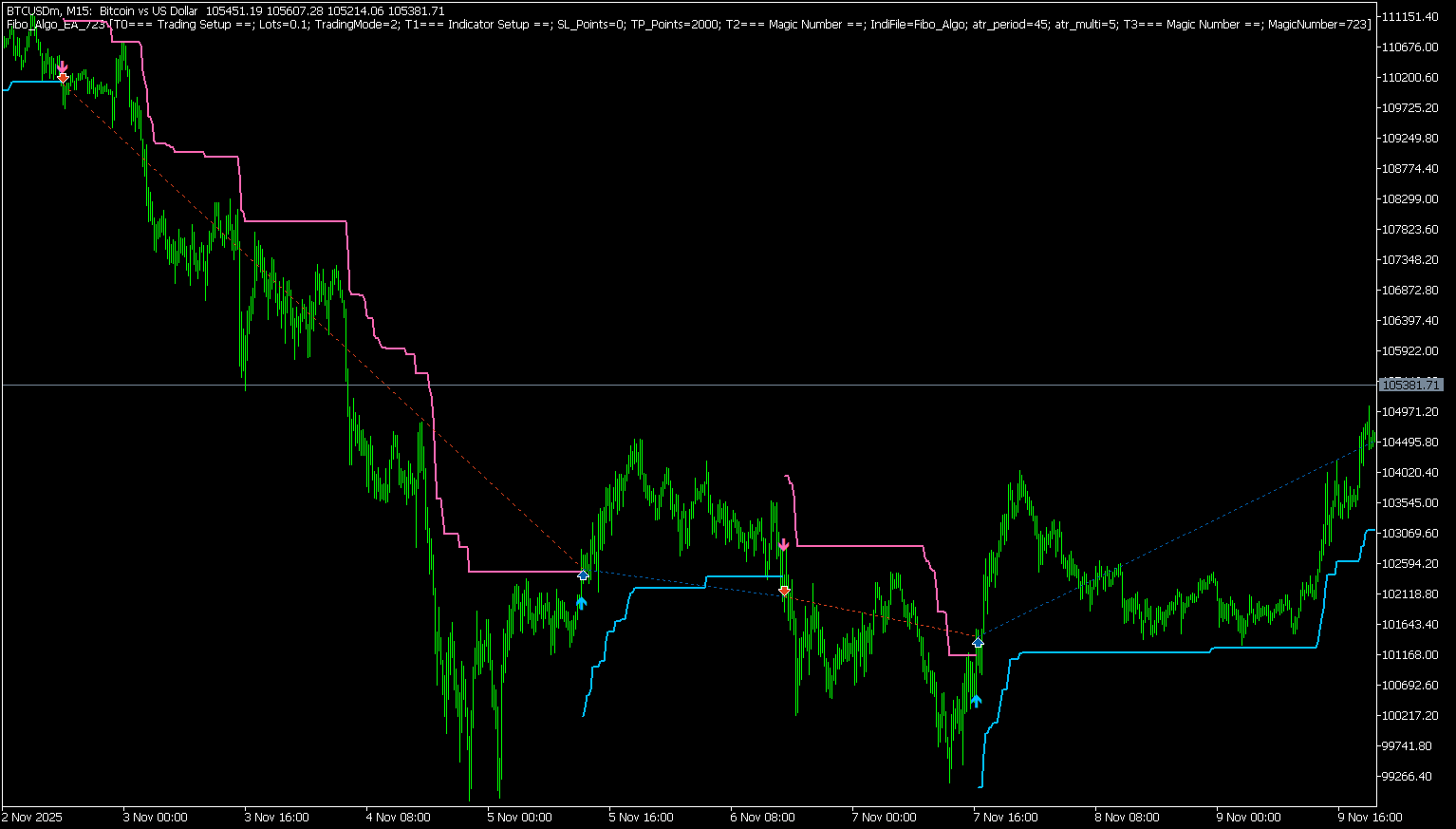Click the 8 Nov 08:00 time label
The height and width of the screenshot is (829, 1456).
click(1128, 817)
